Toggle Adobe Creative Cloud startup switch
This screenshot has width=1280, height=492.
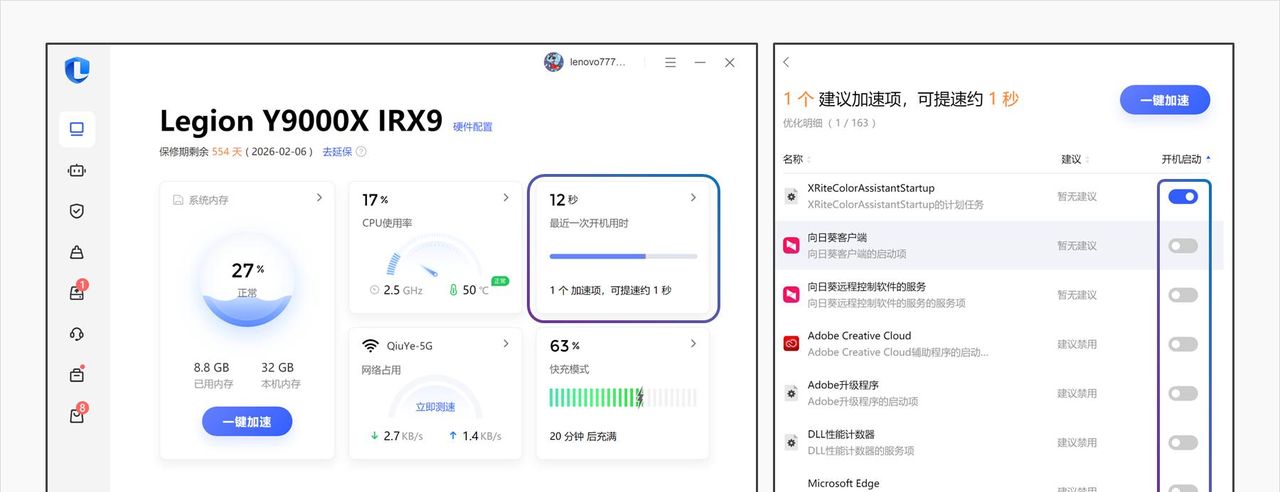tap(1183, 344)
